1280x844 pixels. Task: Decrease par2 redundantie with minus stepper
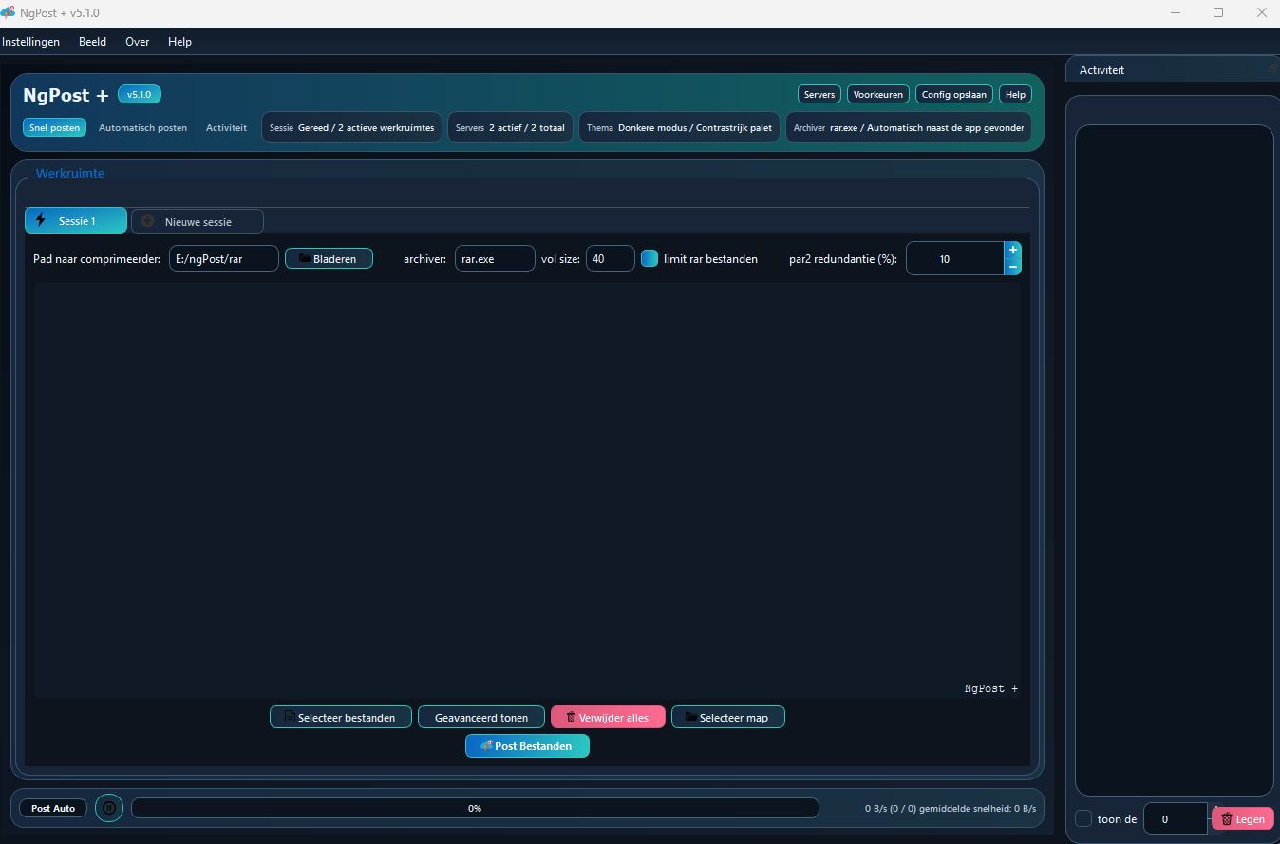coord(1013,267)
